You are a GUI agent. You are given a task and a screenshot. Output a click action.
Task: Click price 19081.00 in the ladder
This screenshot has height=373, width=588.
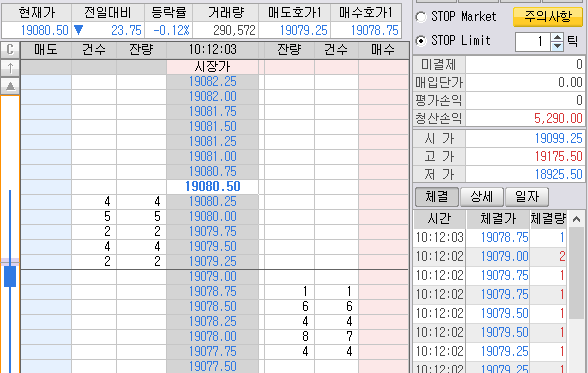click(x=213, y=157)
